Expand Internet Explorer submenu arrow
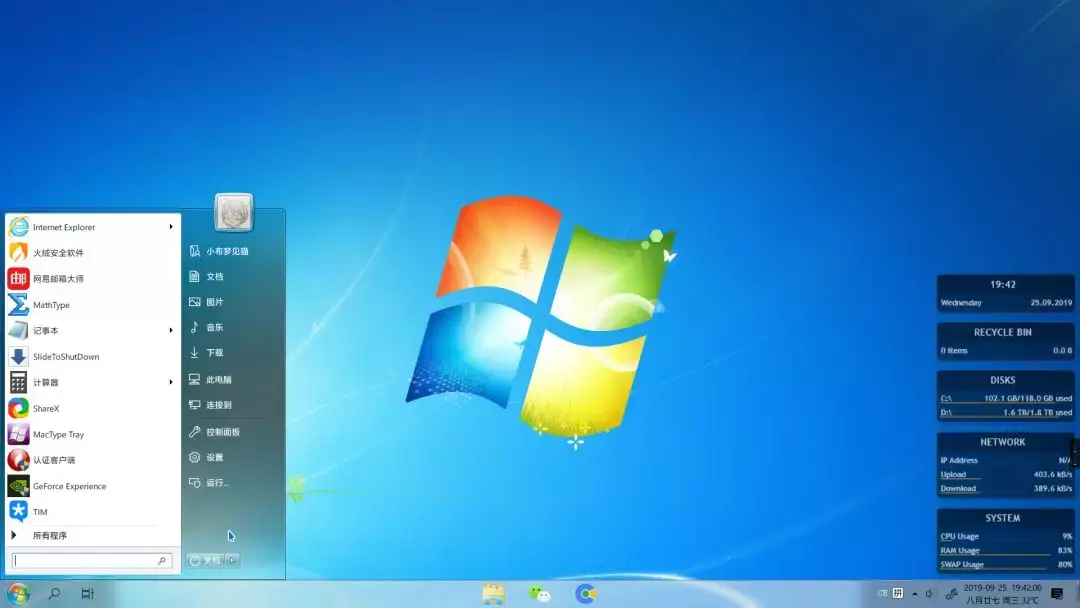 (x=171, y=227)
